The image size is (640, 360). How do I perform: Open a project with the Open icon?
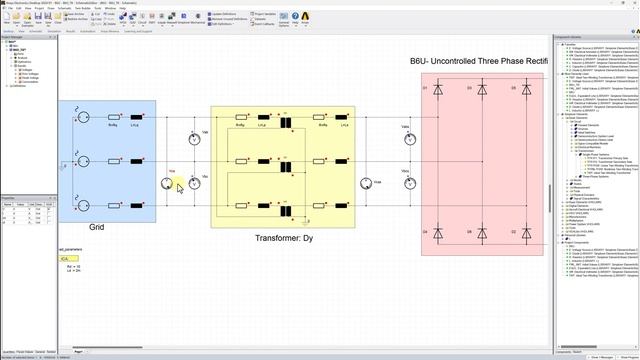tap(16, 18)
